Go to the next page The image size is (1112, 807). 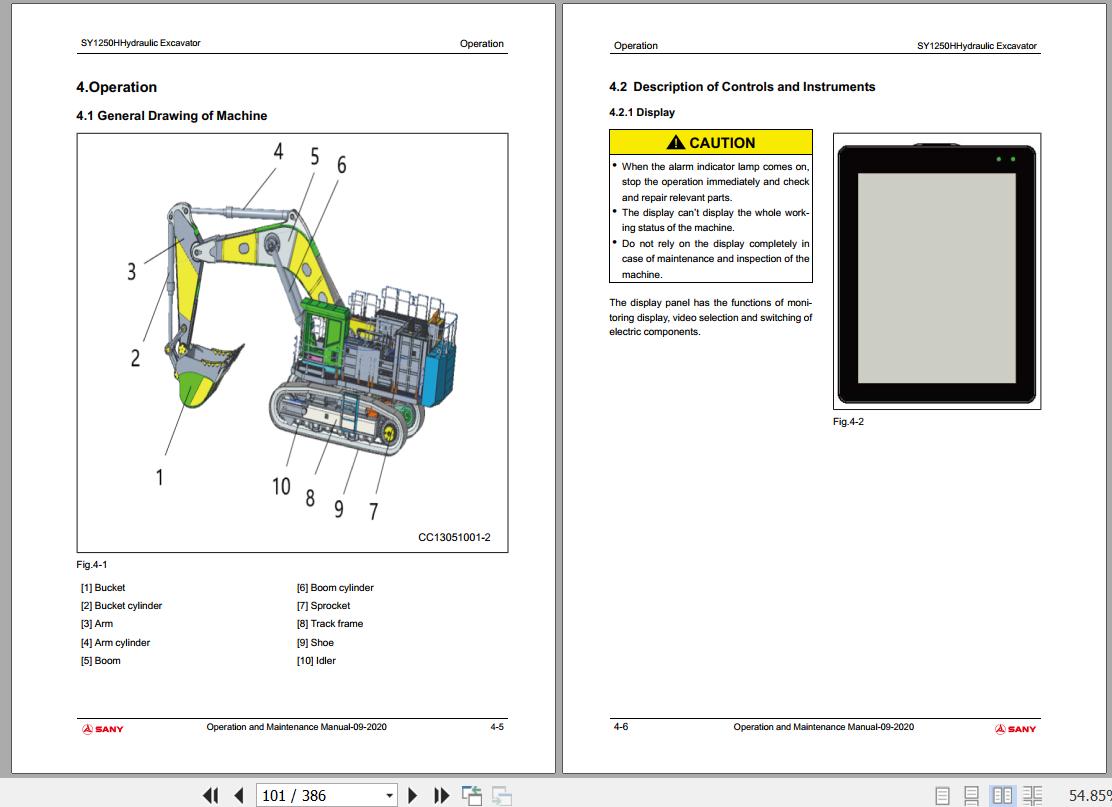point(413,795)
